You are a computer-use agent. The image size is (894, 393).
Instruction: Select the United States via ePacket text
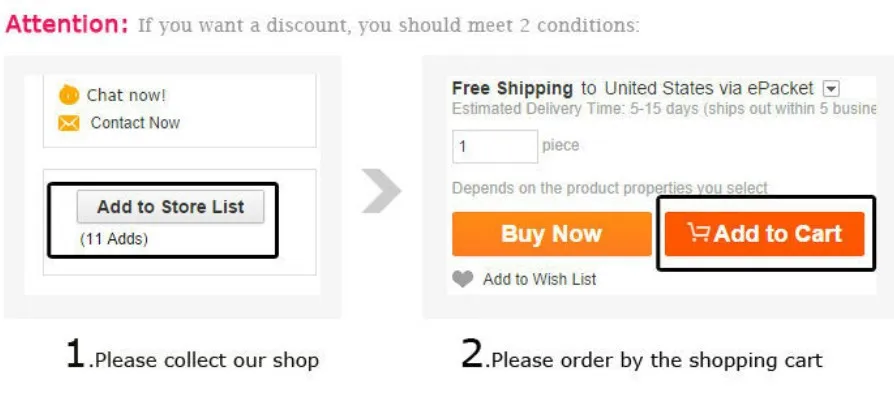(709, 88)
